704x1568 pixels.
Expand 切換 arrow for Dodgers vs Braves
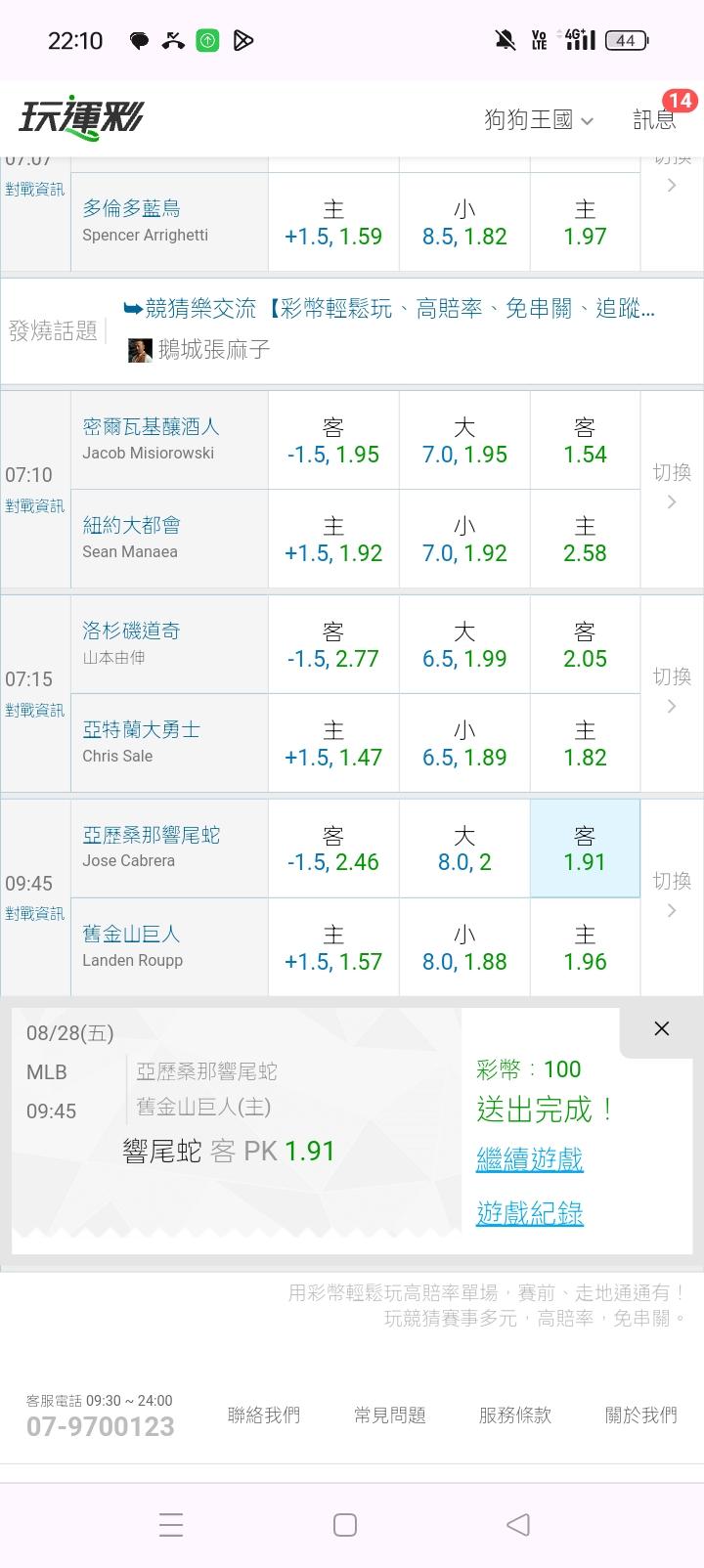[672, 692]
